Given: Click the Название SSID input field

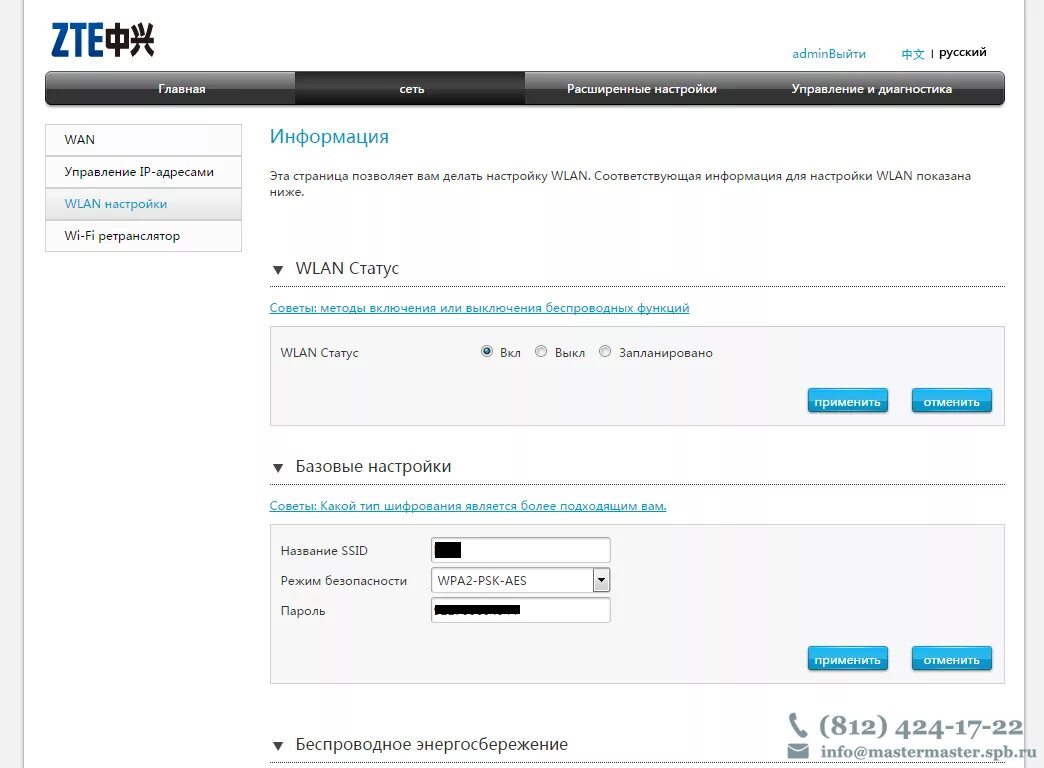Looking at the screenshot, I should (x=520, y=549).
